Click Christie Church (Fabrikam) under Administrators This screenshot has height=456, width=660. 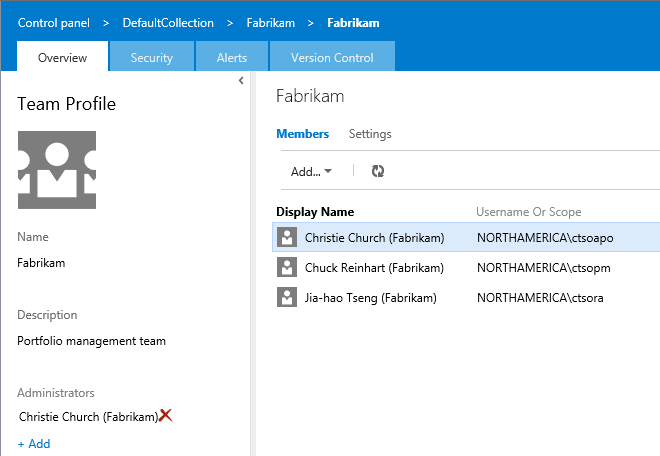[x=88, y=416]
